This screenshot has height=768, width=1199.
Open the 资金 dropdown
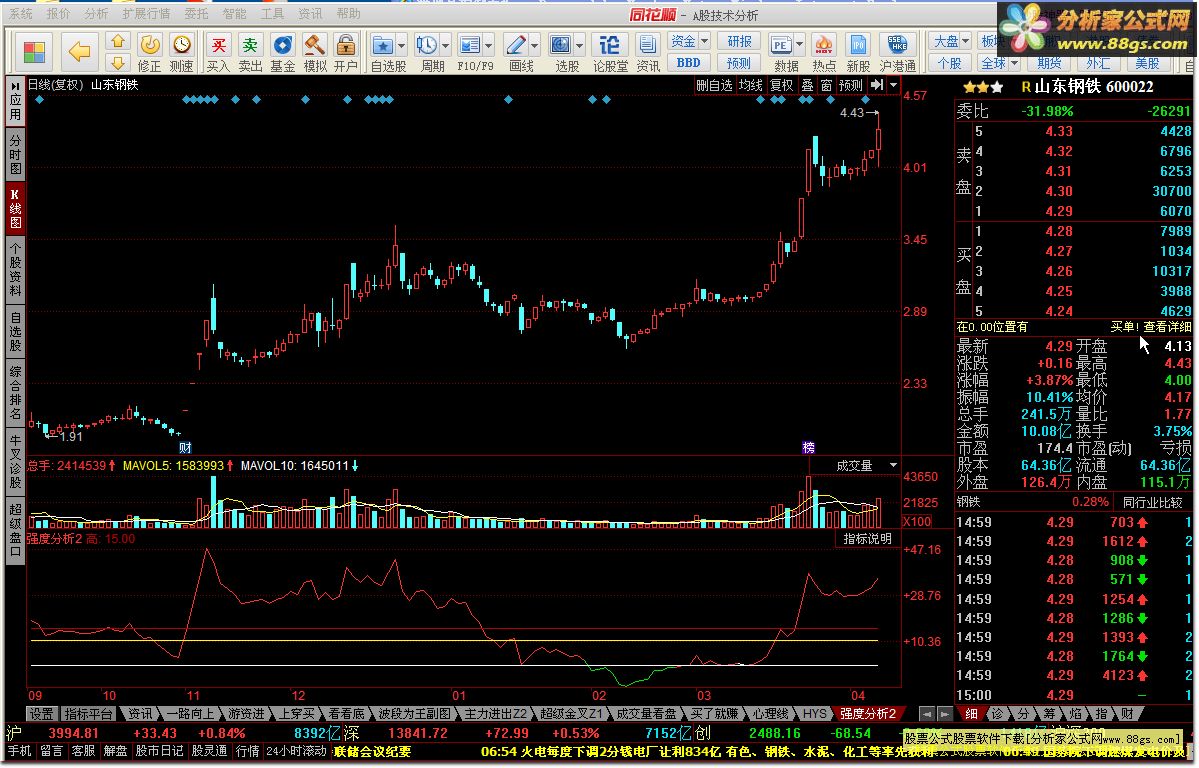[688, 41]
